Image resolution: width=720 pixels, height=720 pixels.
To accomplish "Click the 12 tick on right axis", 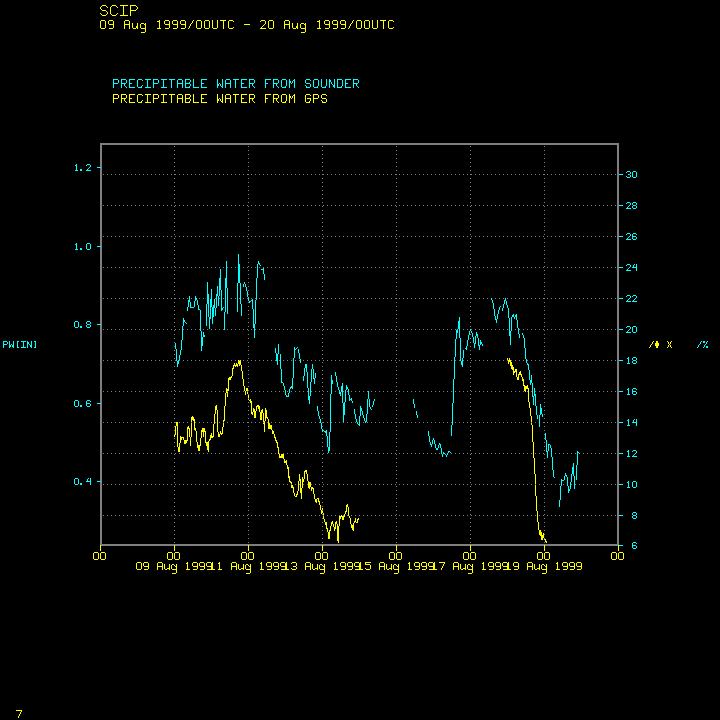I will point(631,454).
